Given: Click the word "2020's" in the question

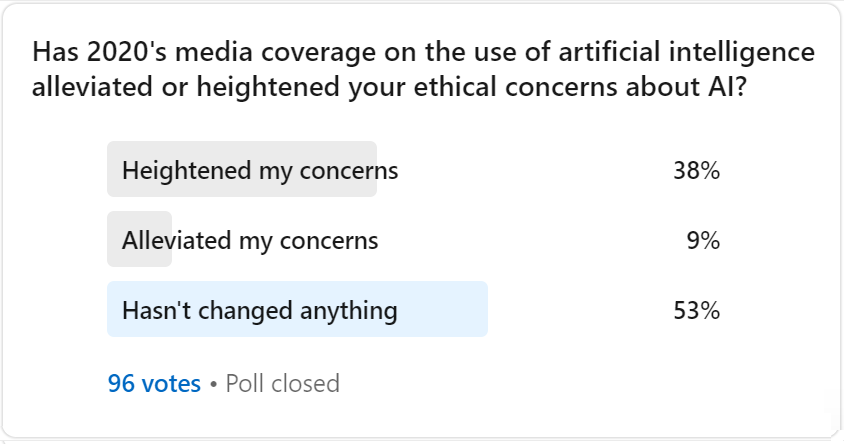Looking at the screenshot, I should [109, 51].
